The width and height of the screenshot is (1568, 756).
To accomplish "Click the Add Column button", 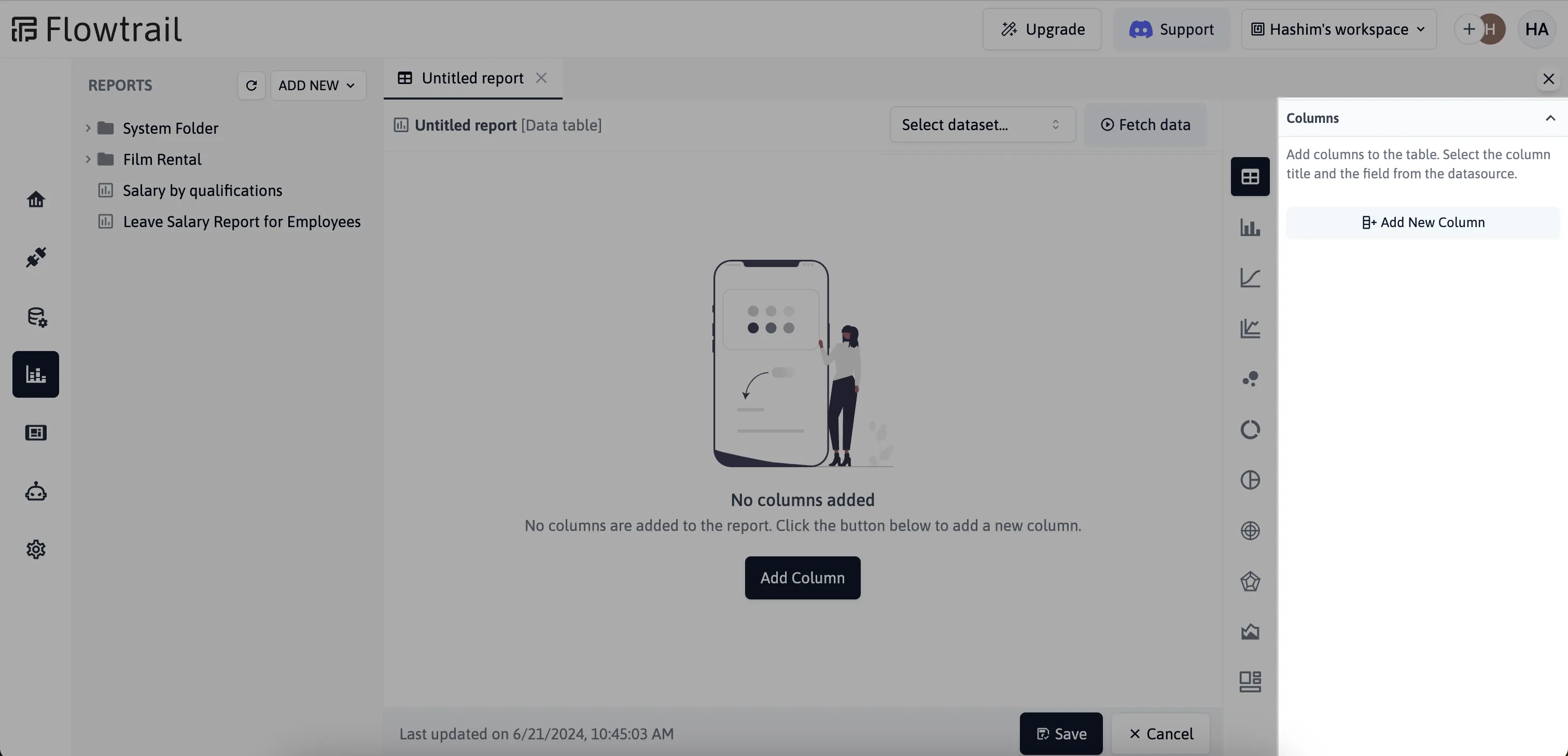I will click(803, 577).
